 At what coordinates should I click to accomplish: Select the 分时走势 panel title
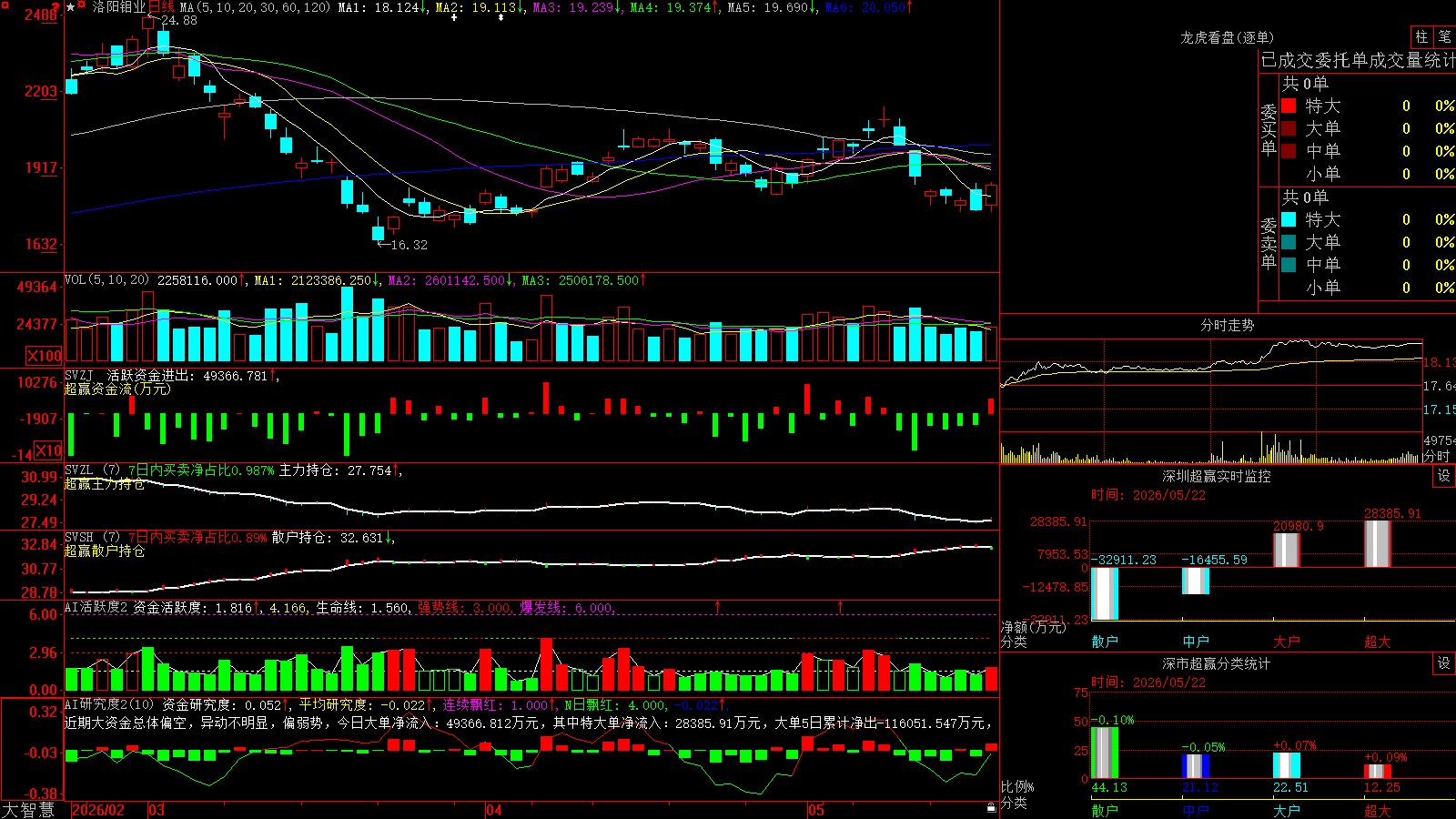(x=1227, y=325)
